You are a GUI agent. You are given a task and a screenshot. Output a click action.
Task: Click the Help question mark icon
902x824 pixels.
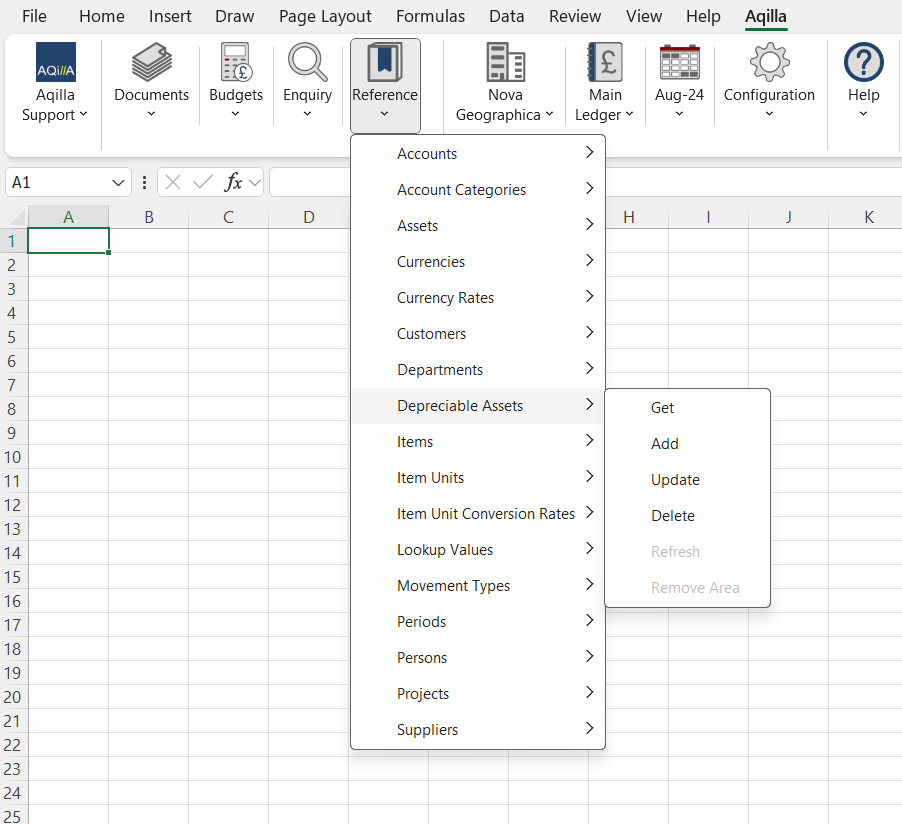tap(863, 63)
